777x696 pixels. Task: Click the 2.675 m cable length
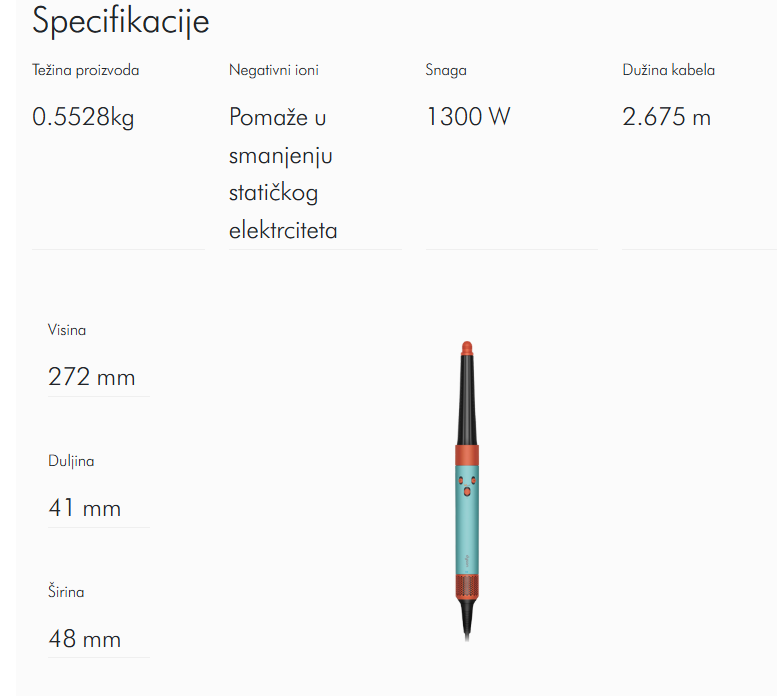pyautogui.click(x=666, y=117)
